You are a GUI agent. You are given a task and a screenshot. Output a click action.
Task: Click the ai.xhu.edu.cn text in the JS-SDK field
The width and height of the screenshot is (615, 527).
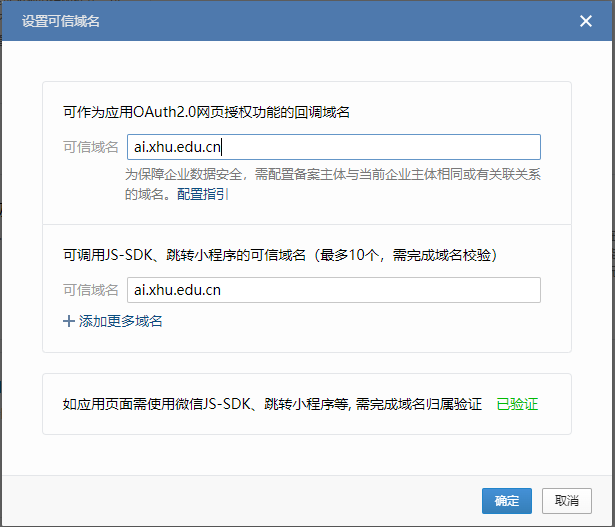click(x=177, y=290)
